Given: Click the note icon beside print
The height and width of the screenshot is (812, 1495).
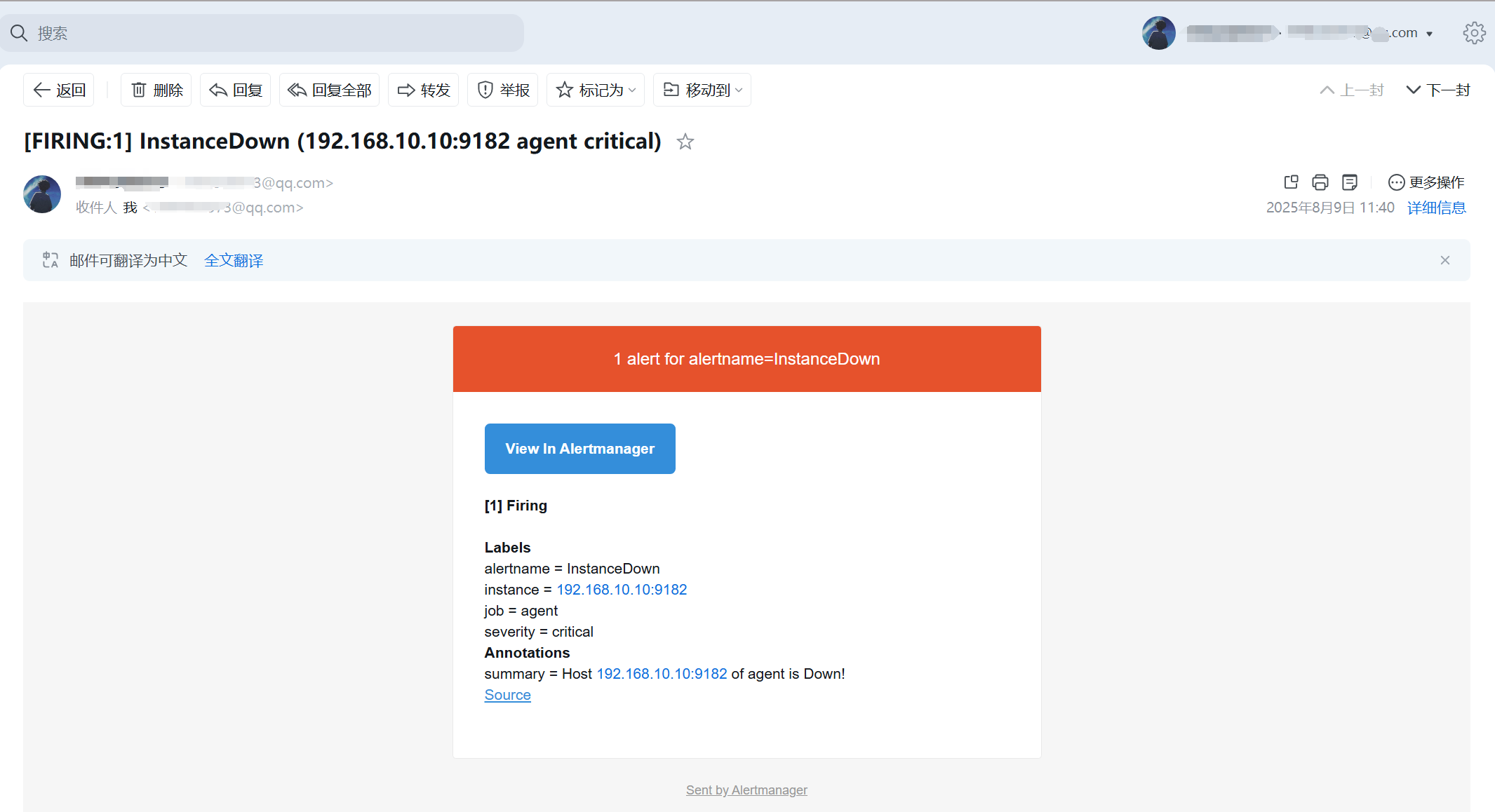Looking at the screenshot, I should (1350, 182).
